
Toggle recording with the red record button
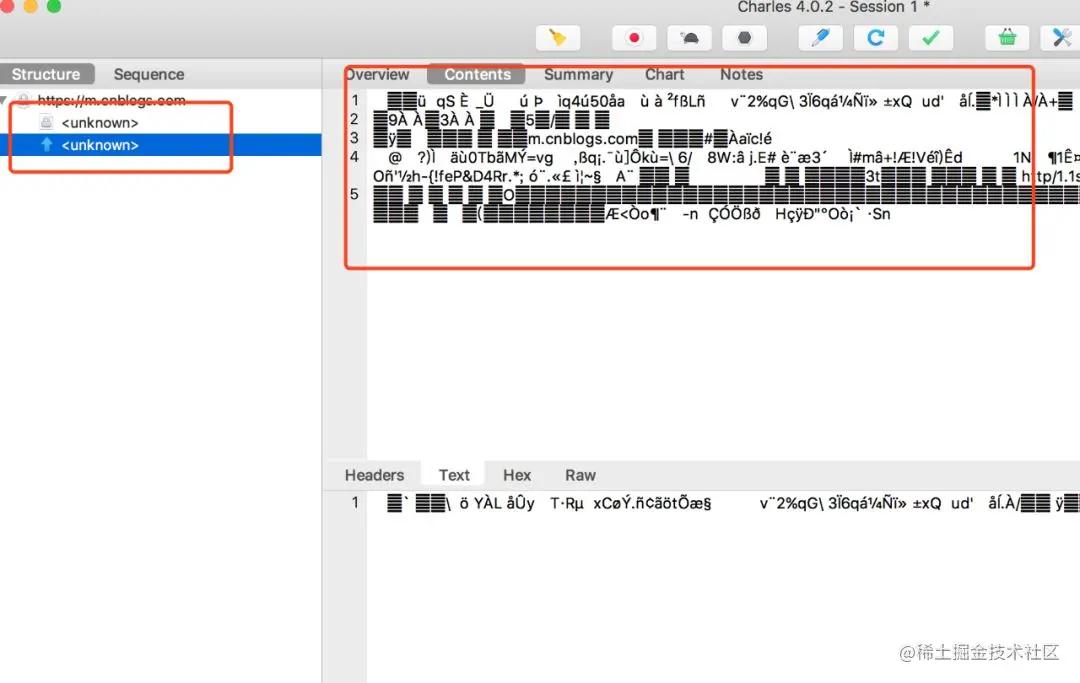(x=633, y=38)
